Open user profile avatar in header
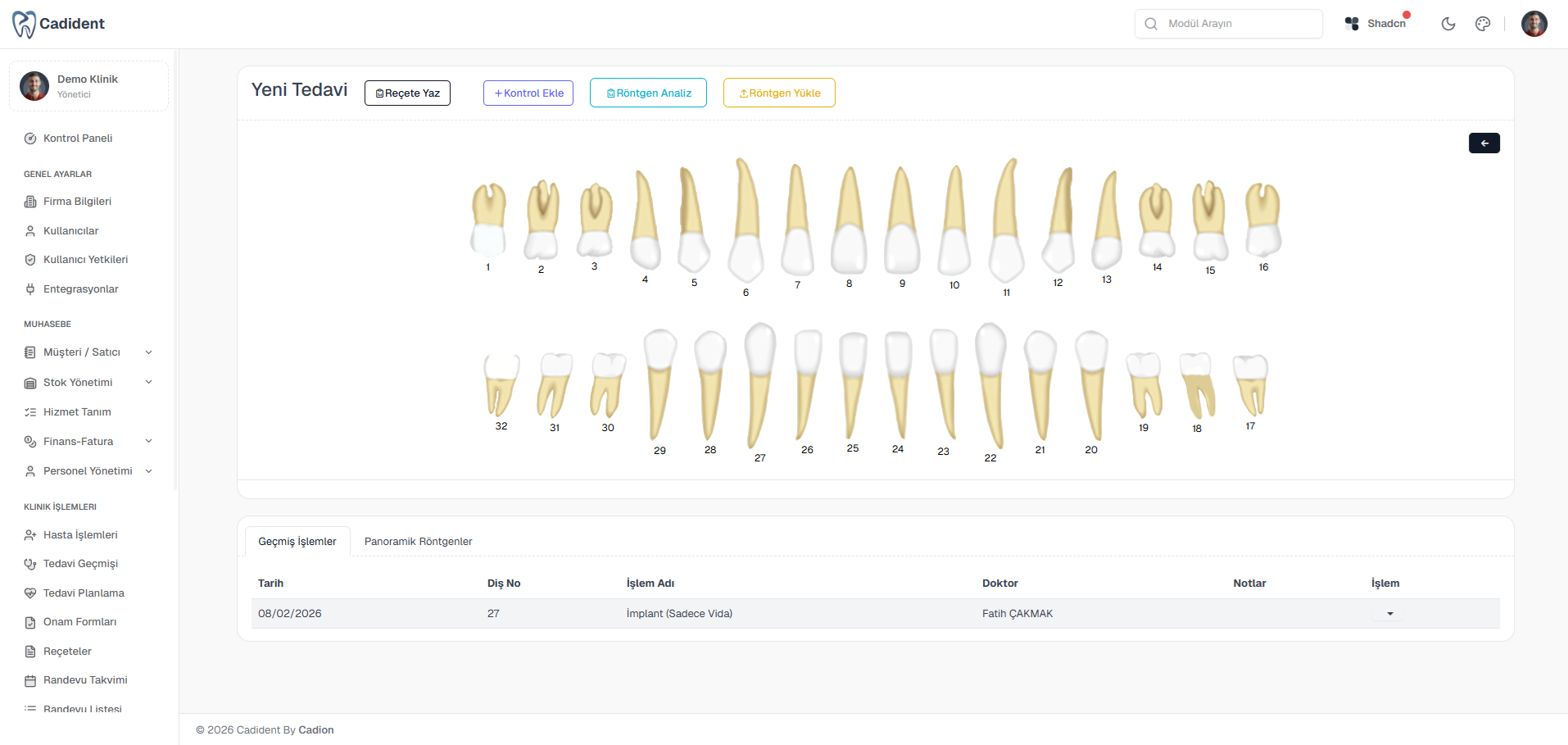 pos(1534,24)
